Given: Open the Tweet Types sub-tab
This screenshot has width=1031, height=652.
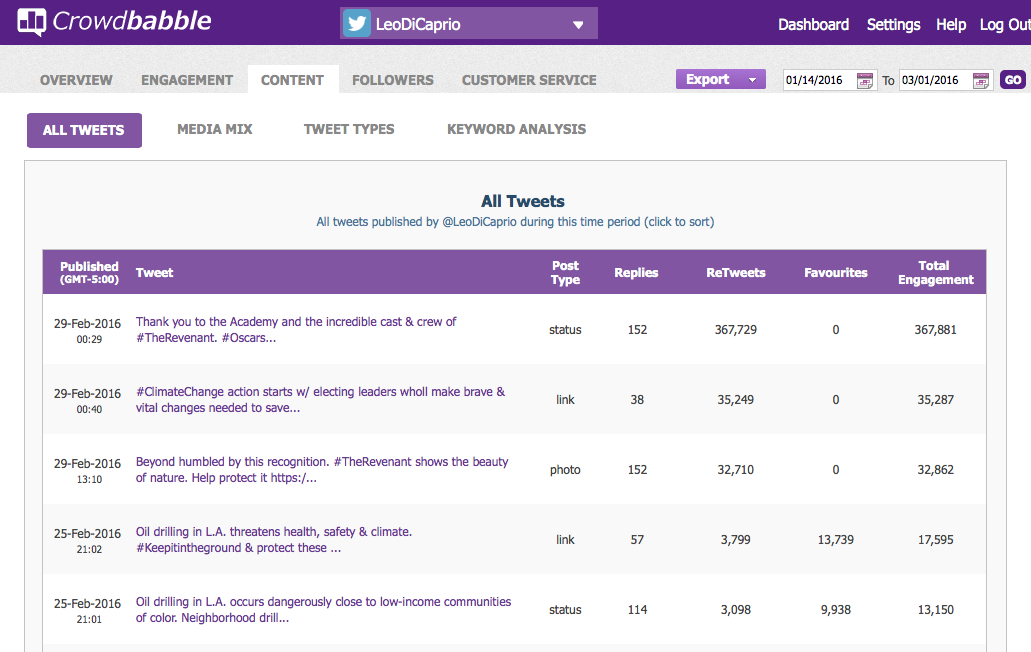Looking at the screenshot, I should (349, 129).
